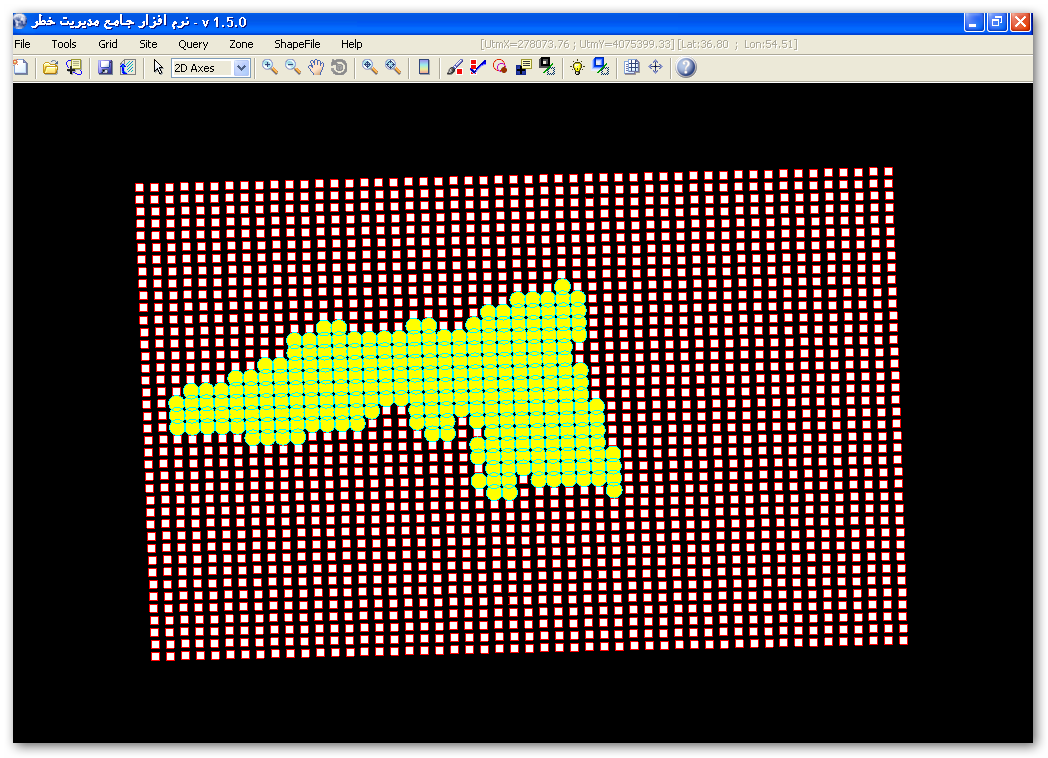Activate the pan hand tool
This screenshot has height=758, width=1048.
316,67
